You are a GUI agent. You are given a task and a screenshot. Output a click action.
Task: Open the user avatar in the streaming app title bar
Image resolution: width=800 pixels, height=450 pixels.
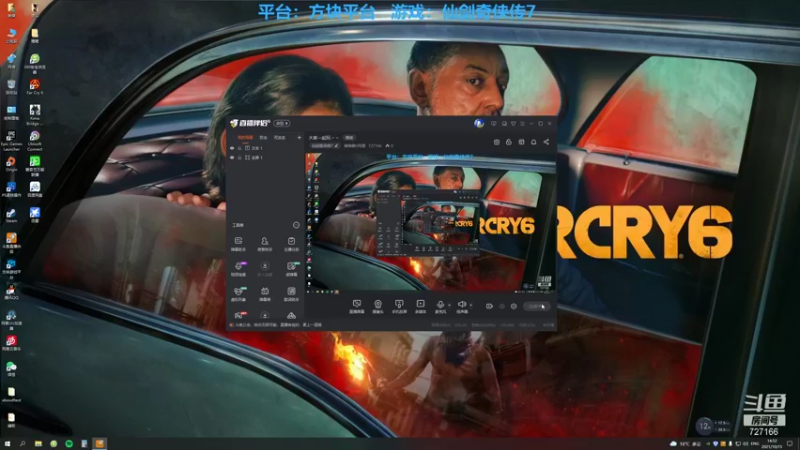(479, 123)
